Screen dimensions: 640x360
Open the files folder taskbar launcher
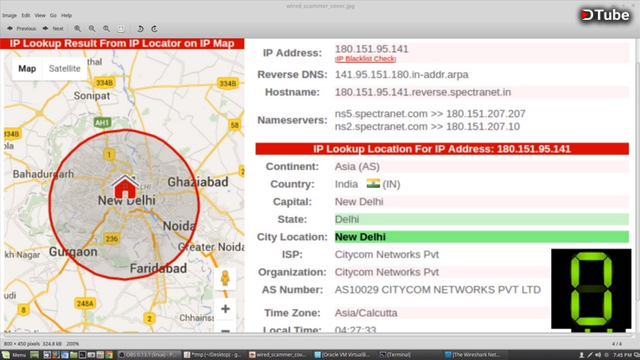(x=73, y=355)
